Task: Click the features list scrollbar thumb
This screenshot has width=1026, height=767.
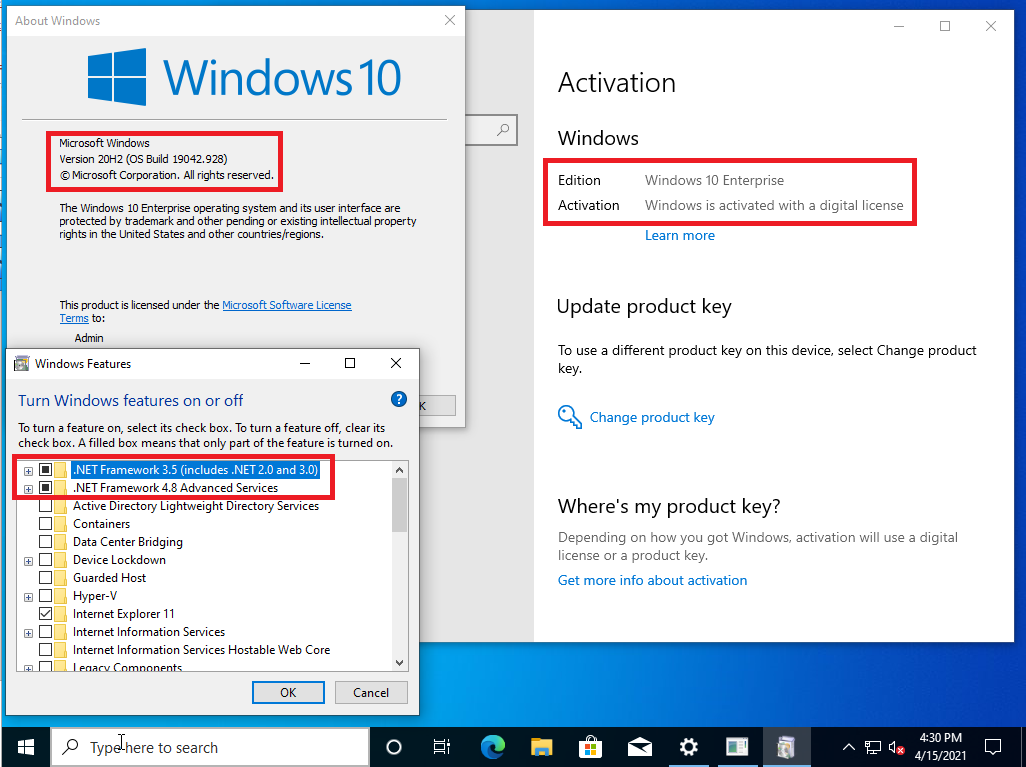Action: pyautogui.click(x=400, y=504)
